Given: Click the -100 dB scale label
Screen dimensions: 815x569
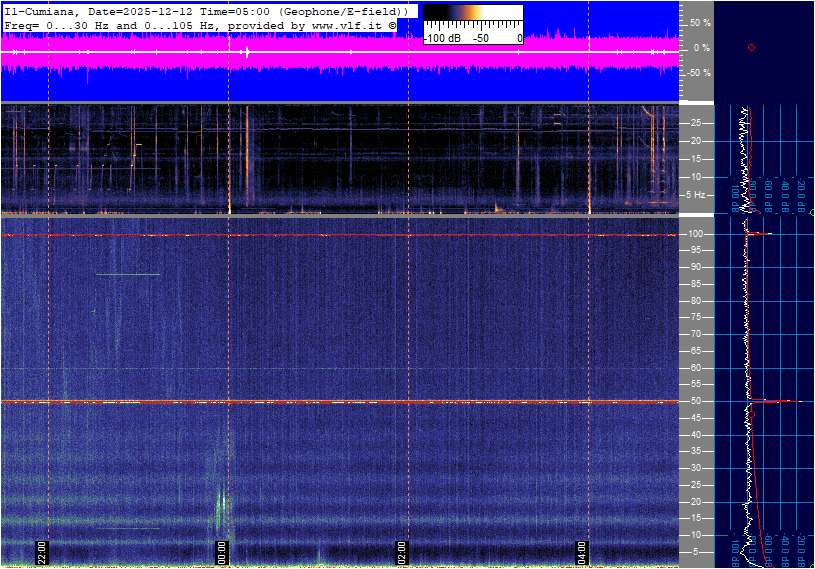Looking at the screenshot, I should point(441,38).
